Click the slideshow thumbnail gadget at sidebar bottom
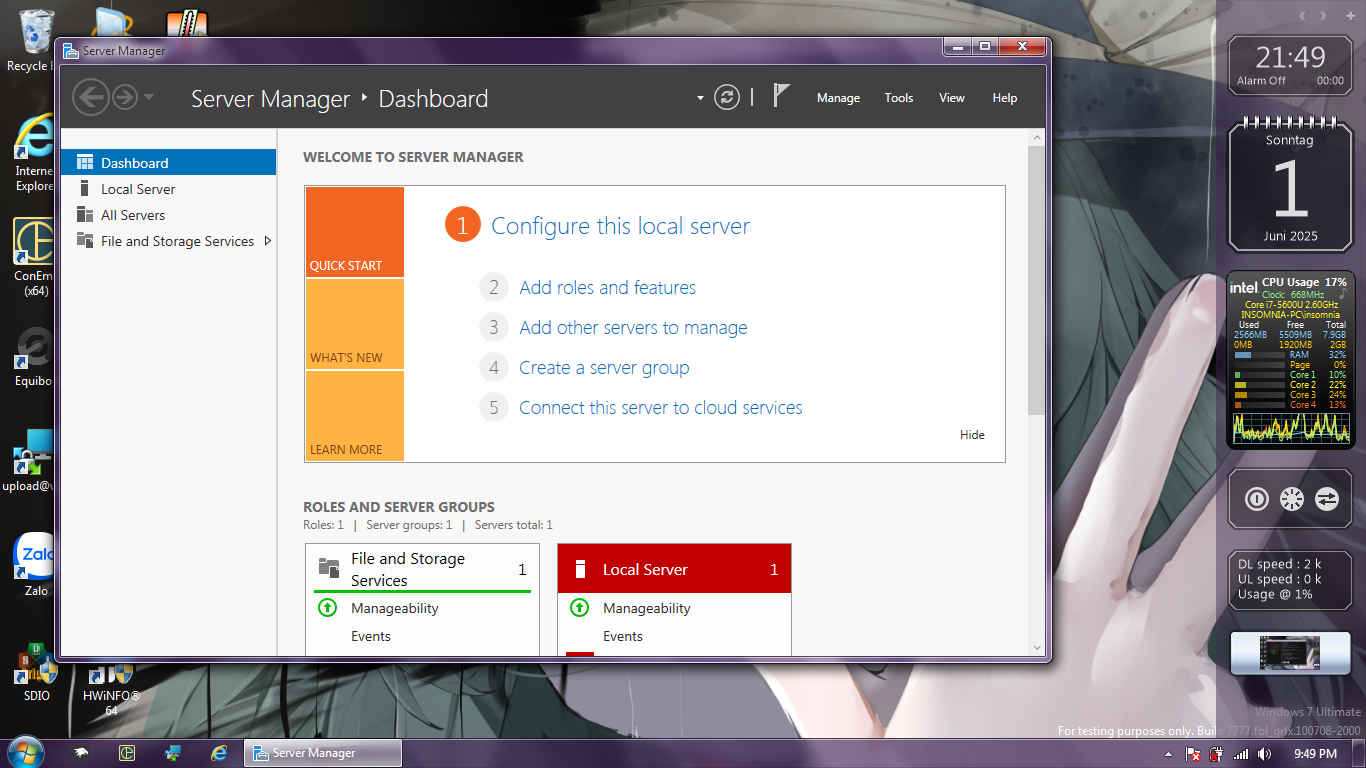Screen dimensions: 1366x768 pyautogui.click(x=1290, y=652)
